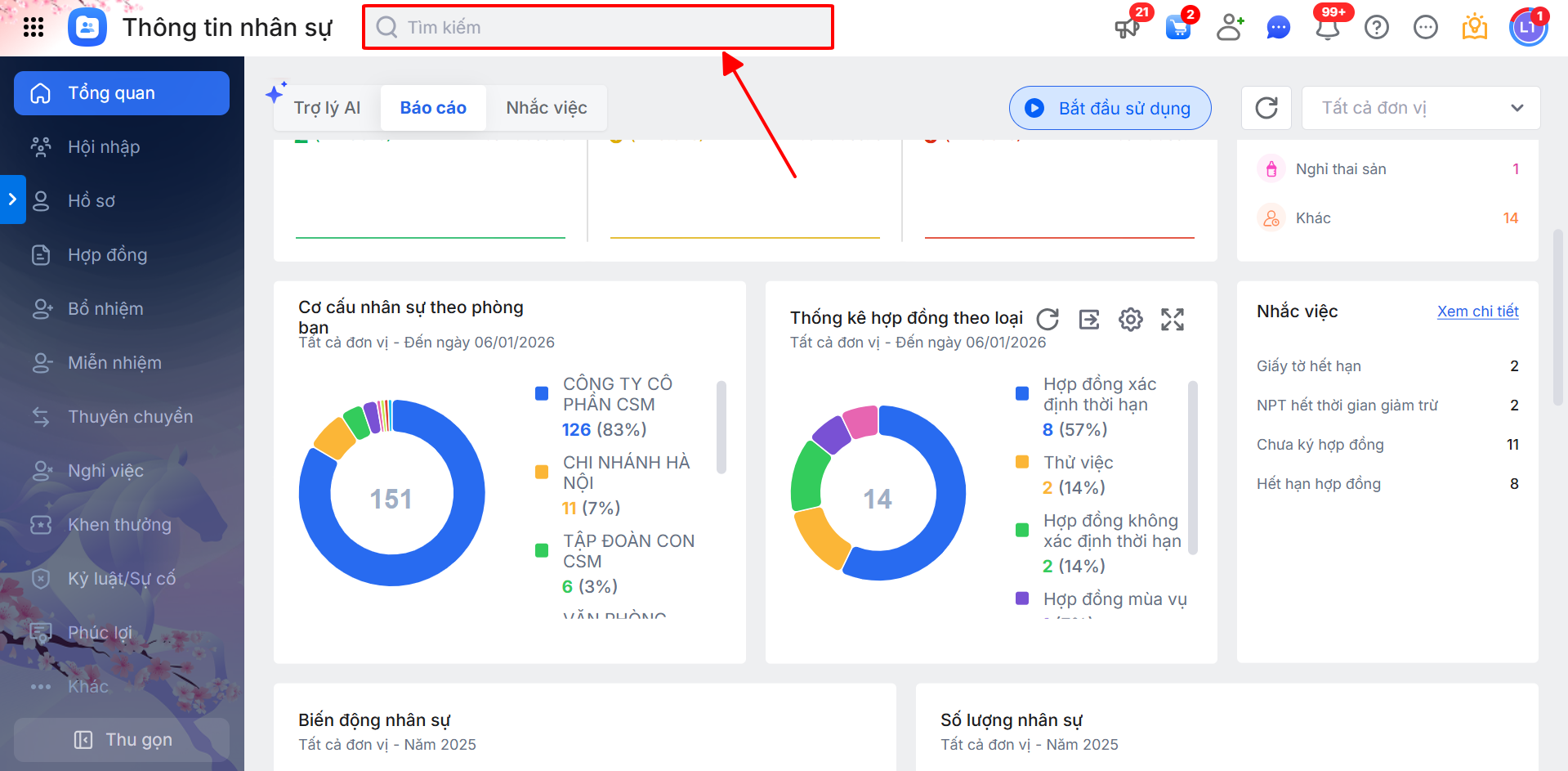
Task: Refresh the Thống kê hợp đồng theo loại chart
Action: coord(1048,319)
